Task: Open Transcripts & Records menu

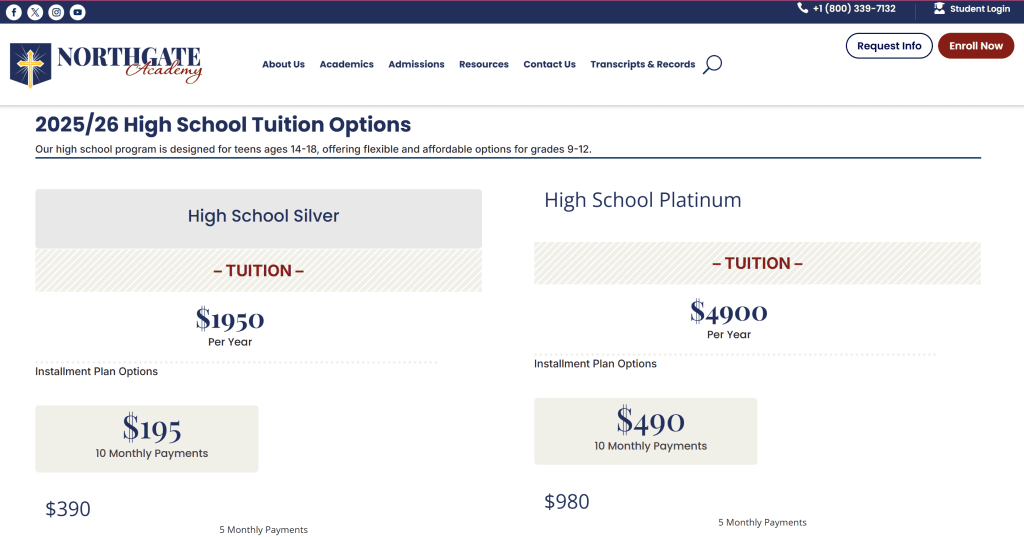Action: [642, 64]
